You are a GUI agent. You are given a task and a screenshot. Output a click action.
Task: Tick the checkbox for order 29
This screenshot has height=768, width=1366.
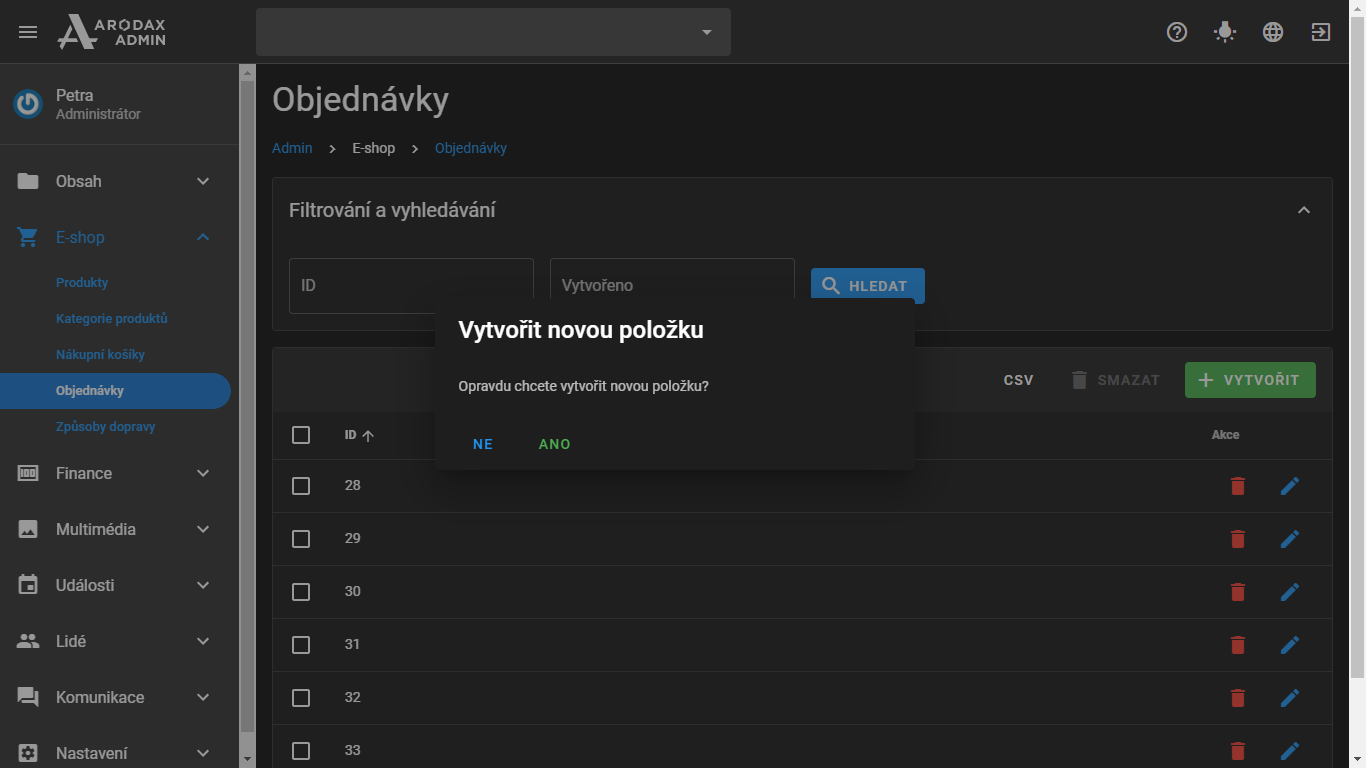point(301,539)
